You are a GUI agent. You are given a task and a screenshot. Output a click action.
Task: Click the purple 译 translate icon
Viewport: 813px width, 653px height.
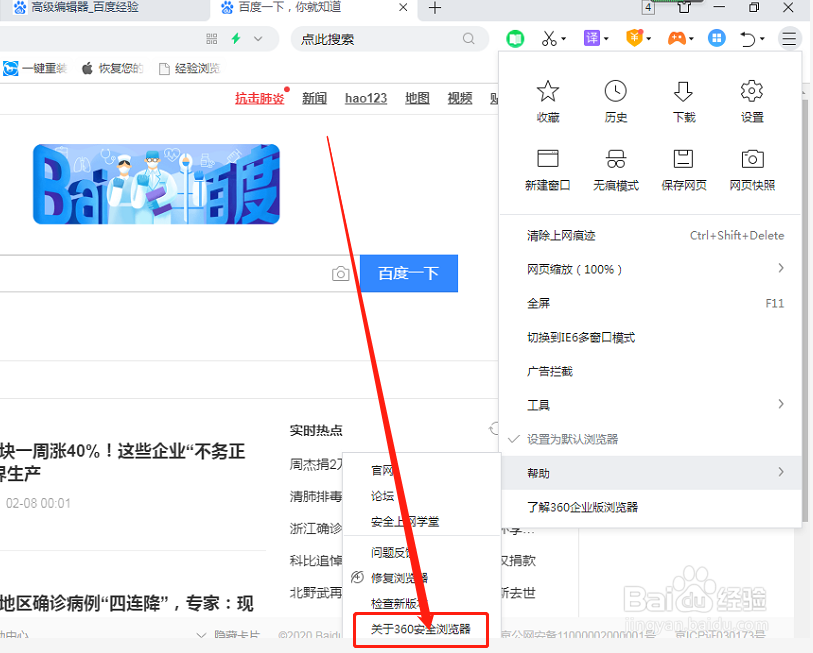pos(592,38)
